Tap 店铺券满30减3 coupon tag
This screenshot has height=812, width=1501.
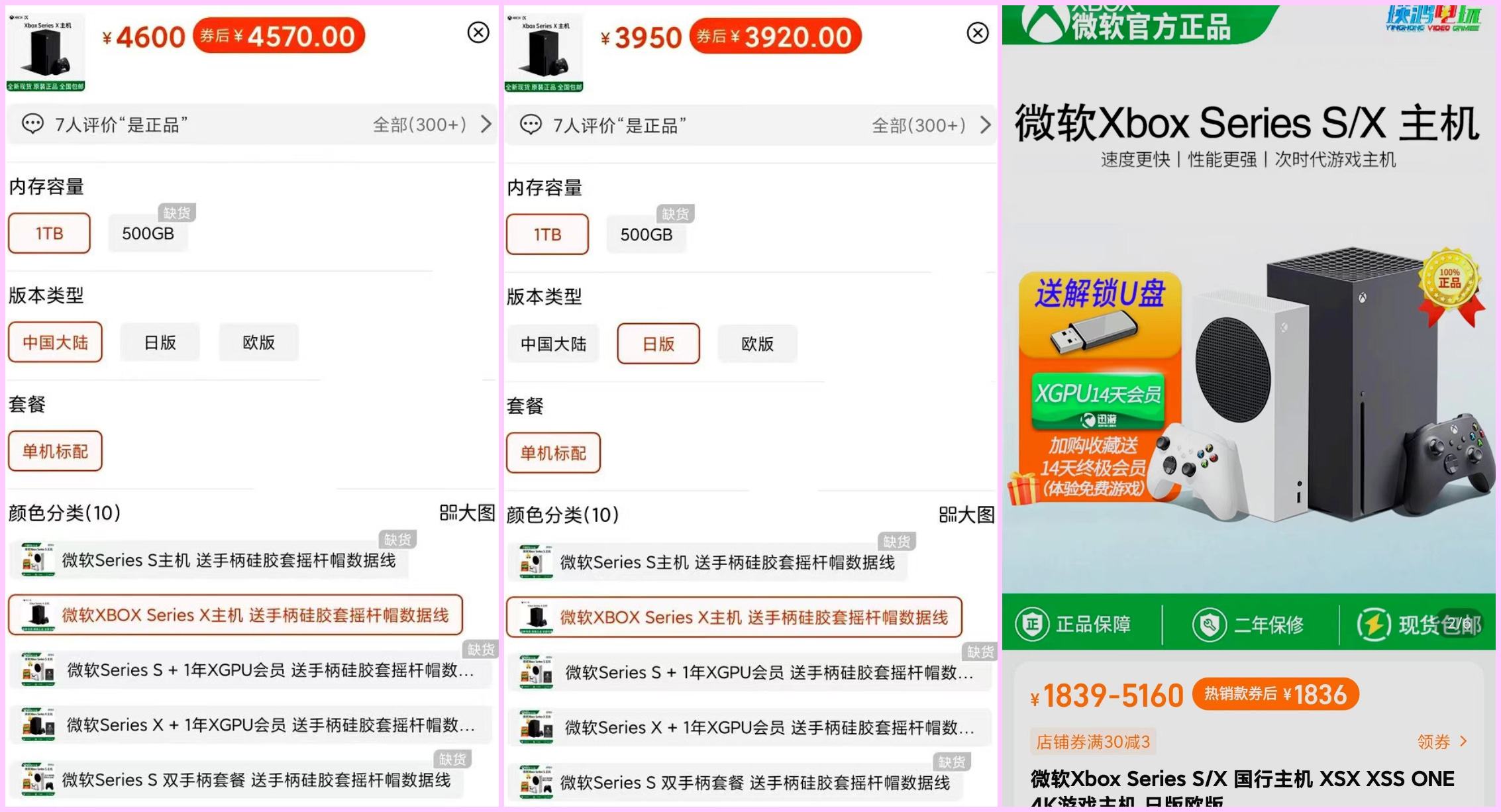(1093, 742)
